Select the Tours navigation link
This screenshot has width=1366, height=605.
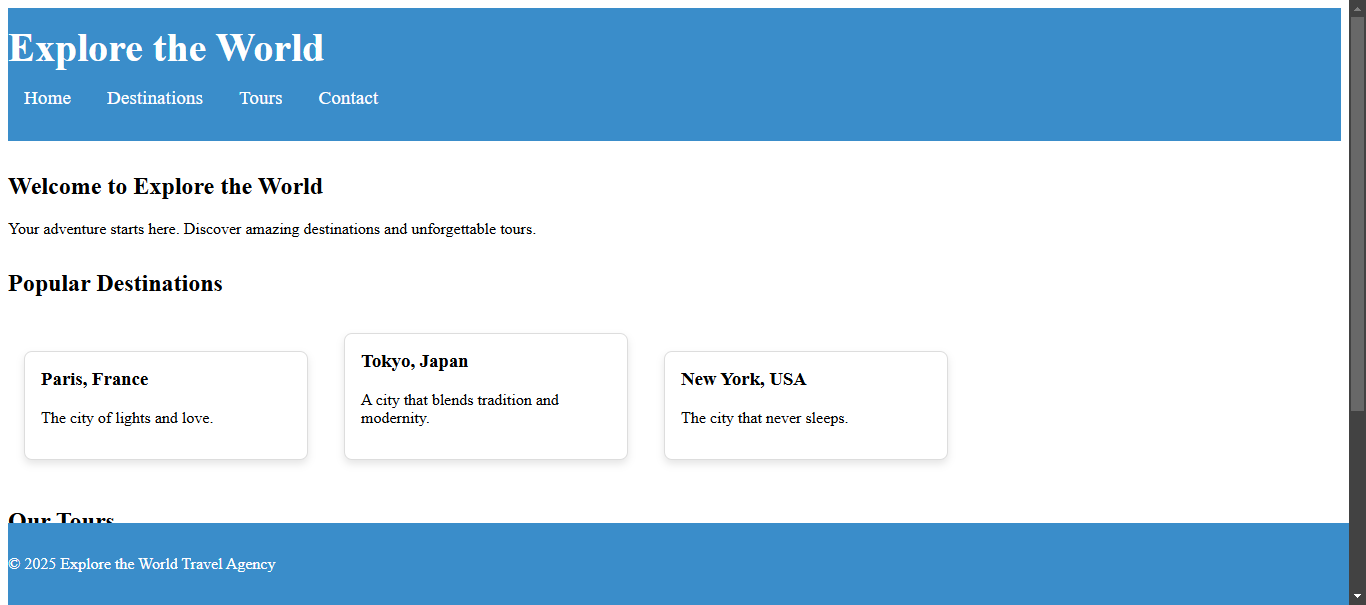tap(260, 97)
